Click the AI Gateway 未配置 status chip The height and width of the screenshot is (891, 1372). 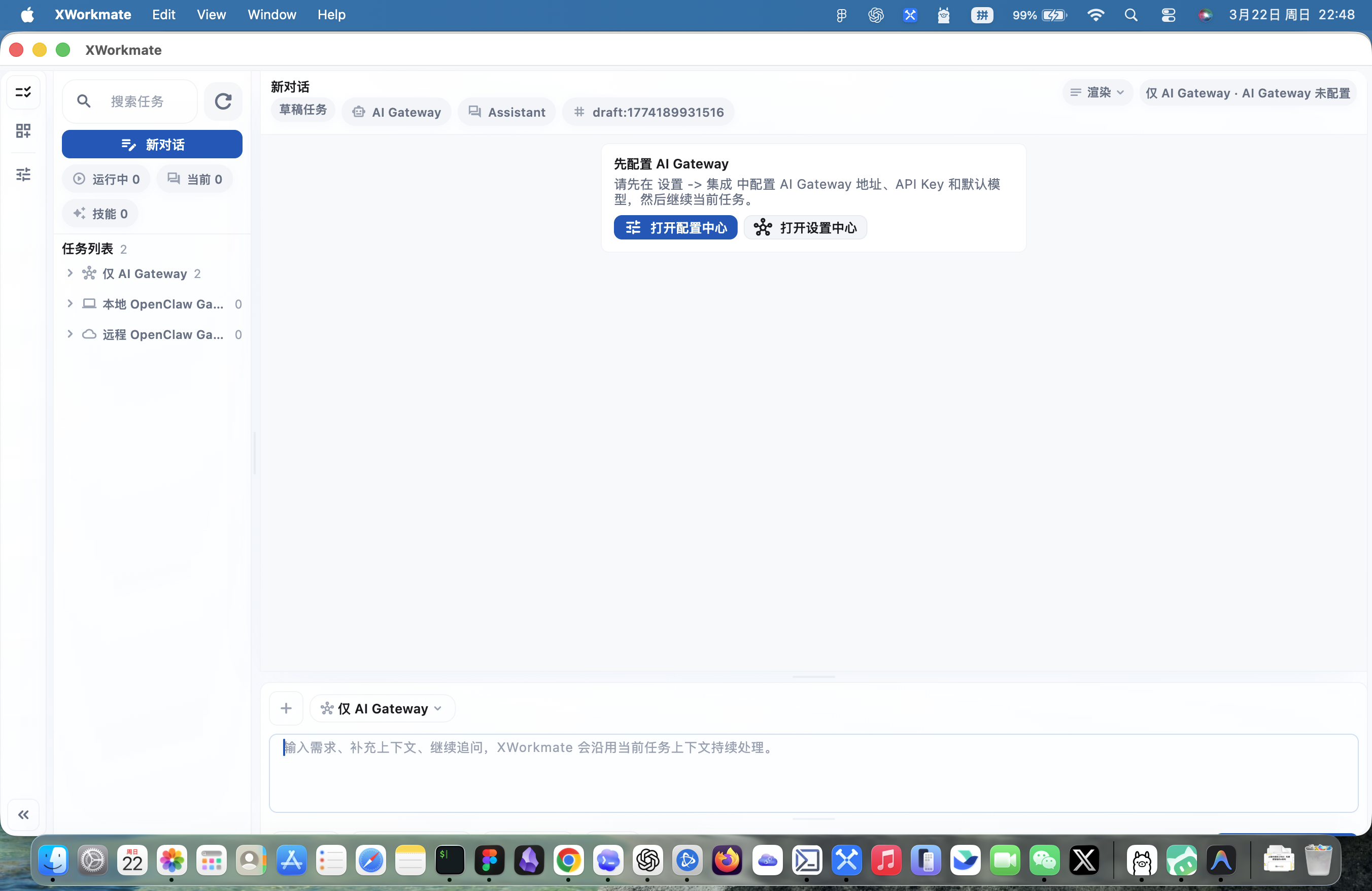pyautogui.click(x=1248, y=93)
